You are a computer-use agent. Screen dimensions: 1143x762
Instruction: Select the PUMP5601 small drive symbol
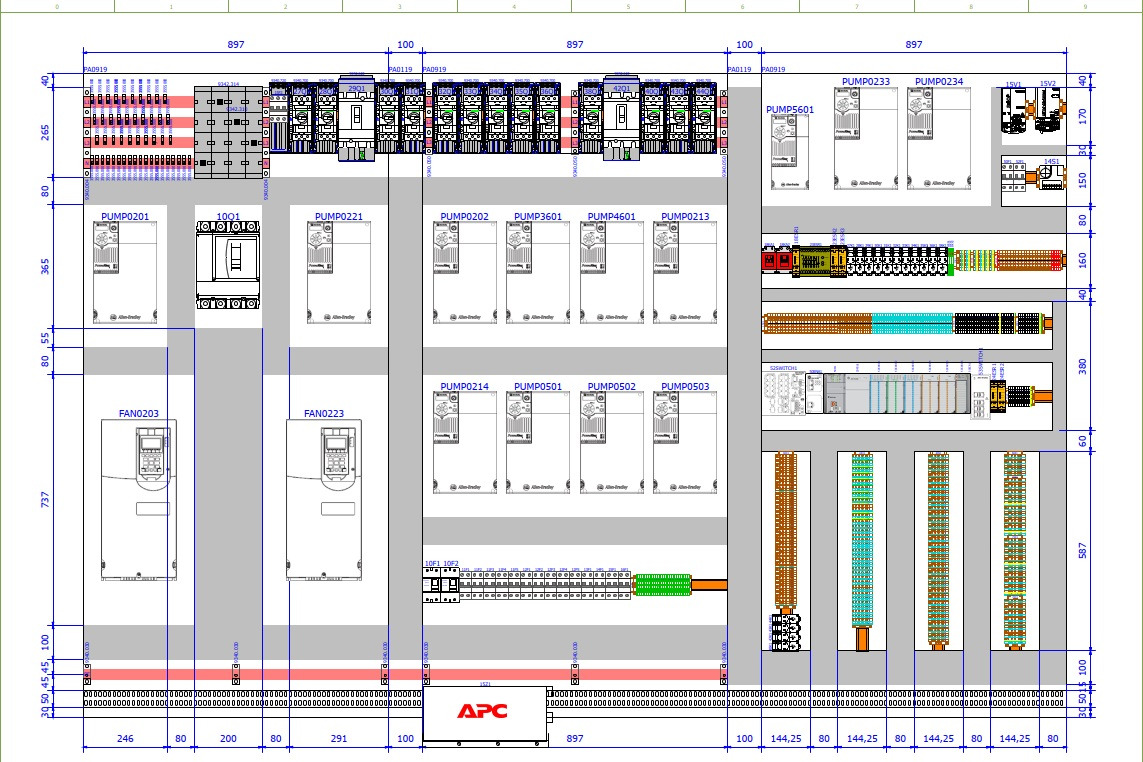click(x=790, y=152)
